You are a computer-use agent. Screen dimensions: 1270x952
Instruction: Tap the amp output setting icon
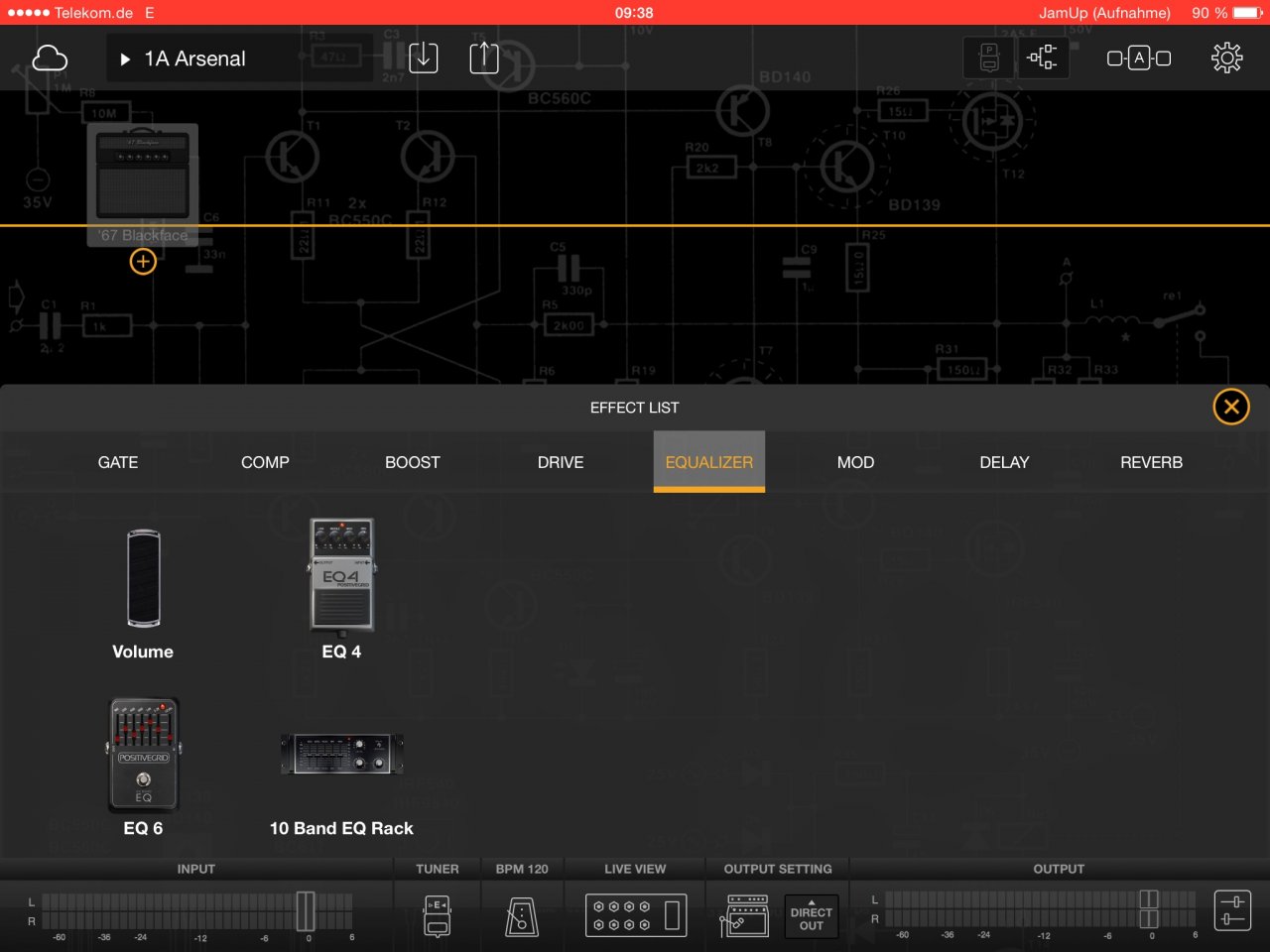click(744, 916)
